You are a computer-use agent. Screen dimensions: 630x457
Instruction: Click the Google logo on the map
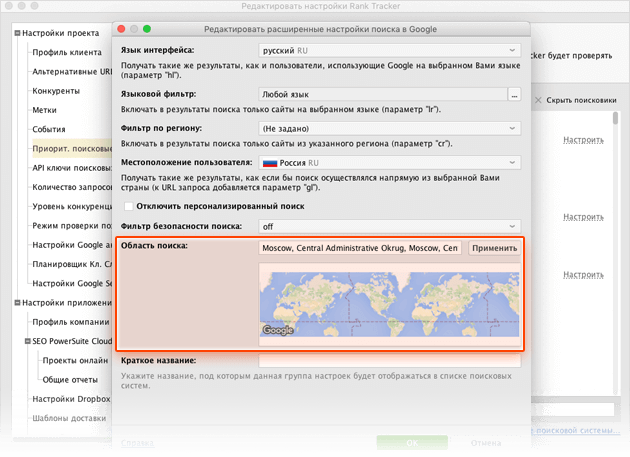click(279, 330)
